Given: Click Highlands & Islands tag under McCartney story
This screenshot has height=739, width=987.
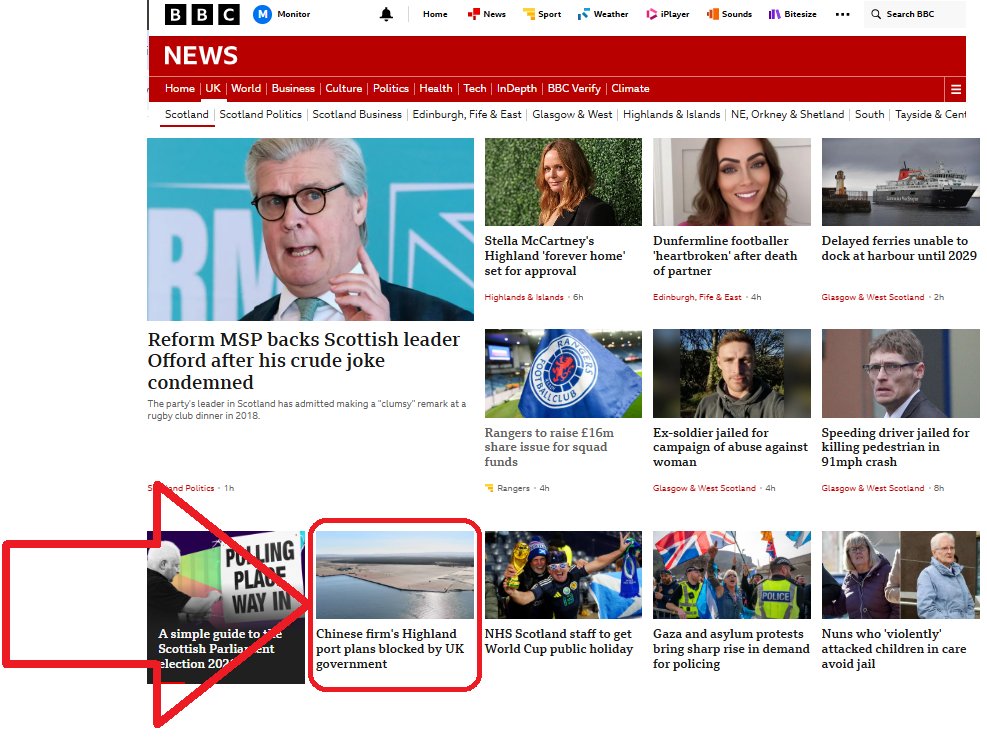Looking at the screenshot, I should coord(524,297).
